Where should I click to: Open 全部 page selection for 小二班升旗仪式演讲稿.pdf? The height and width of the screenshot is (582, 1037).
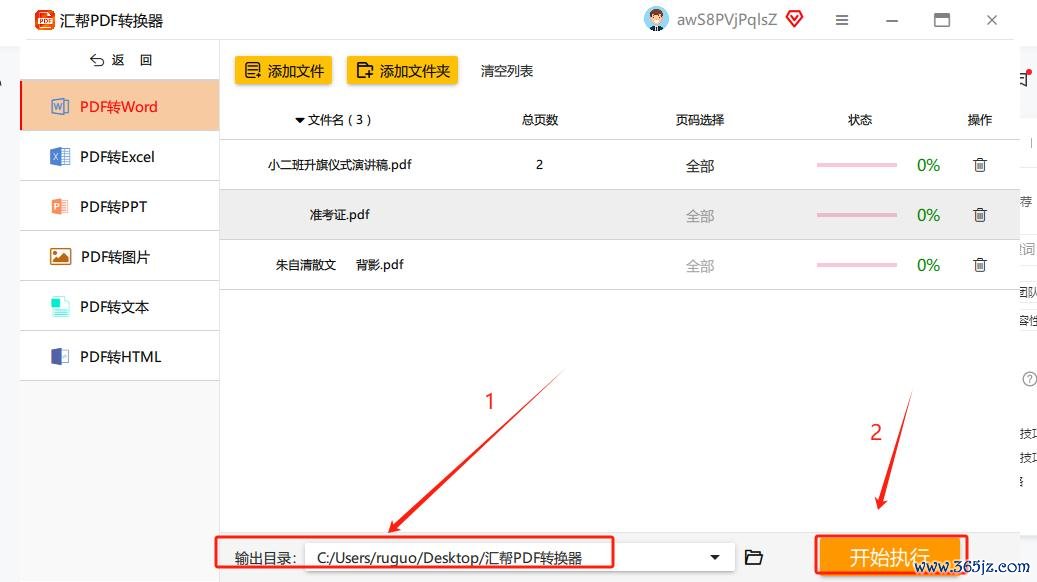click(700, 166)
